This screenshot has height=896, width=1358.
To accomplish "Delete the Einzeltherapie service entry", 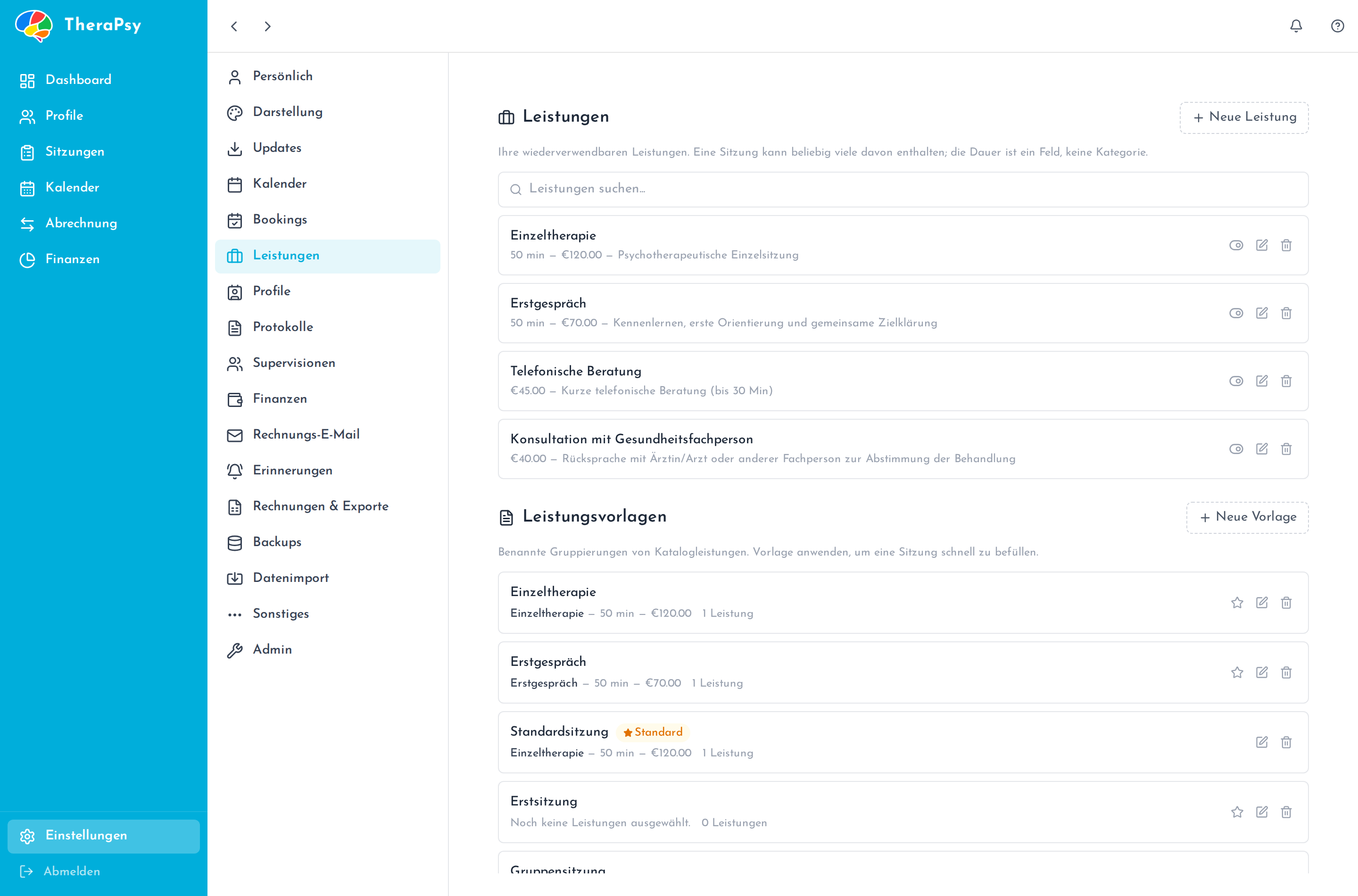I will (x=1286, y=245).
